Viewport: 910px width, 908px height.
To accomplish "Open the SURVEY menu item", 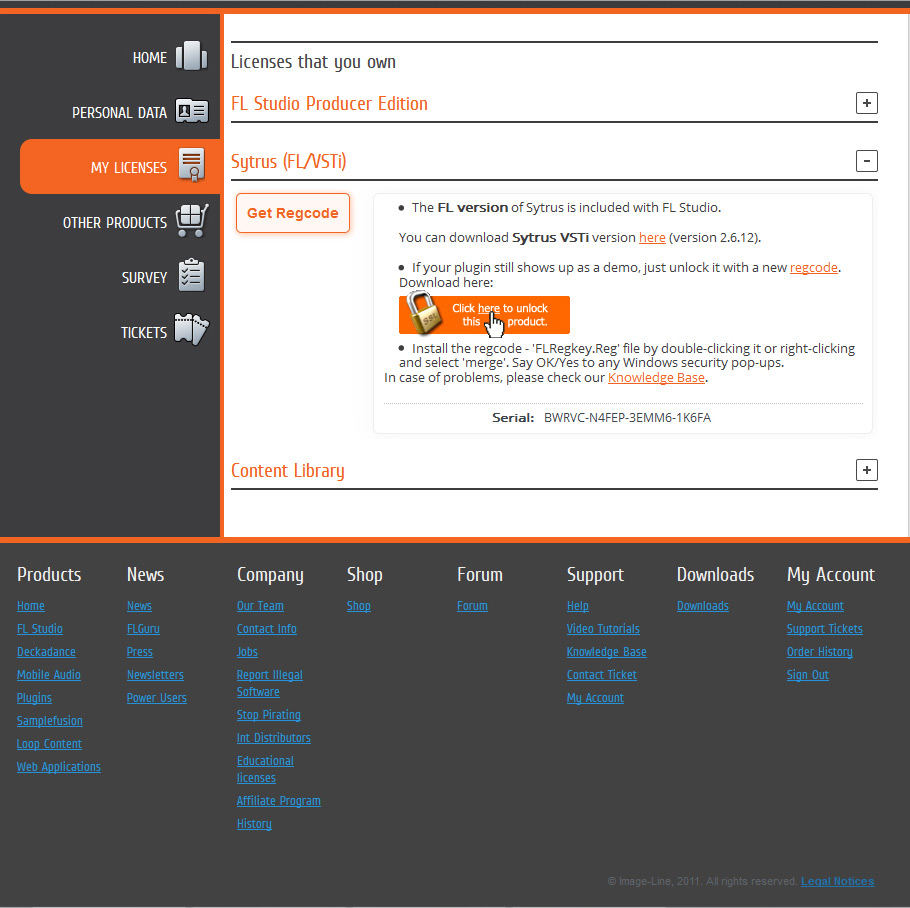I will pyautogui.click(x=144, y=278).
